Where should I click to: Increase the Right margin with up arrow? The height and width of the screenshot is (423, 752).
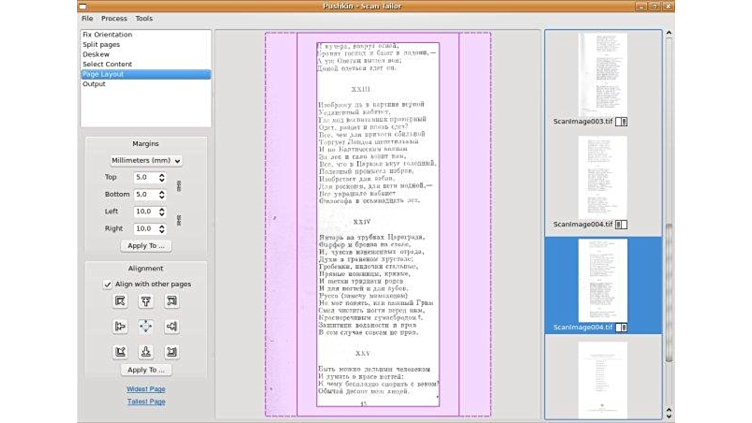pos(162,226)
